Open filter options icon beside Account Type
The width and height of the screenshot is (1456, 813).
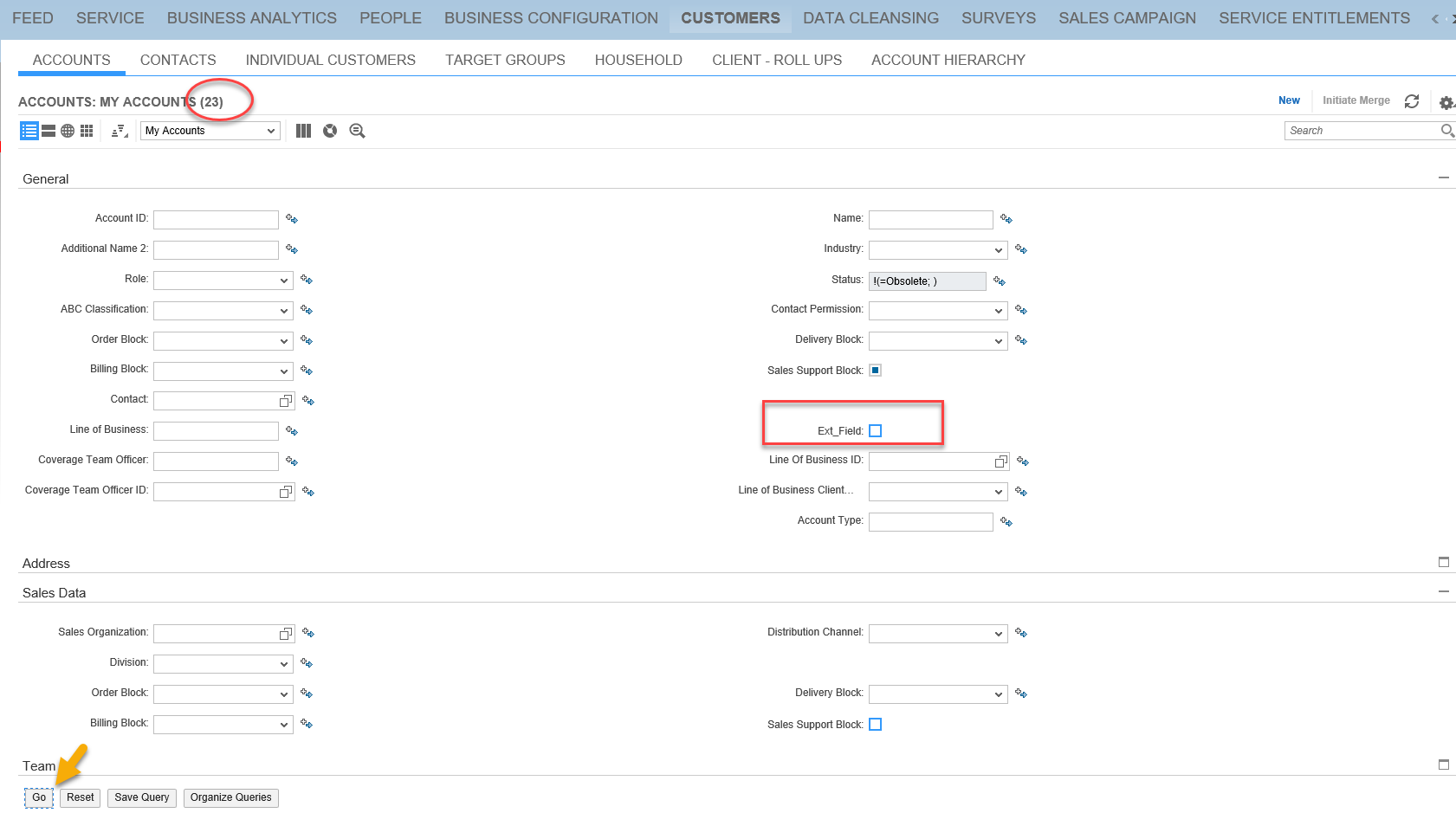(1006, 522)
